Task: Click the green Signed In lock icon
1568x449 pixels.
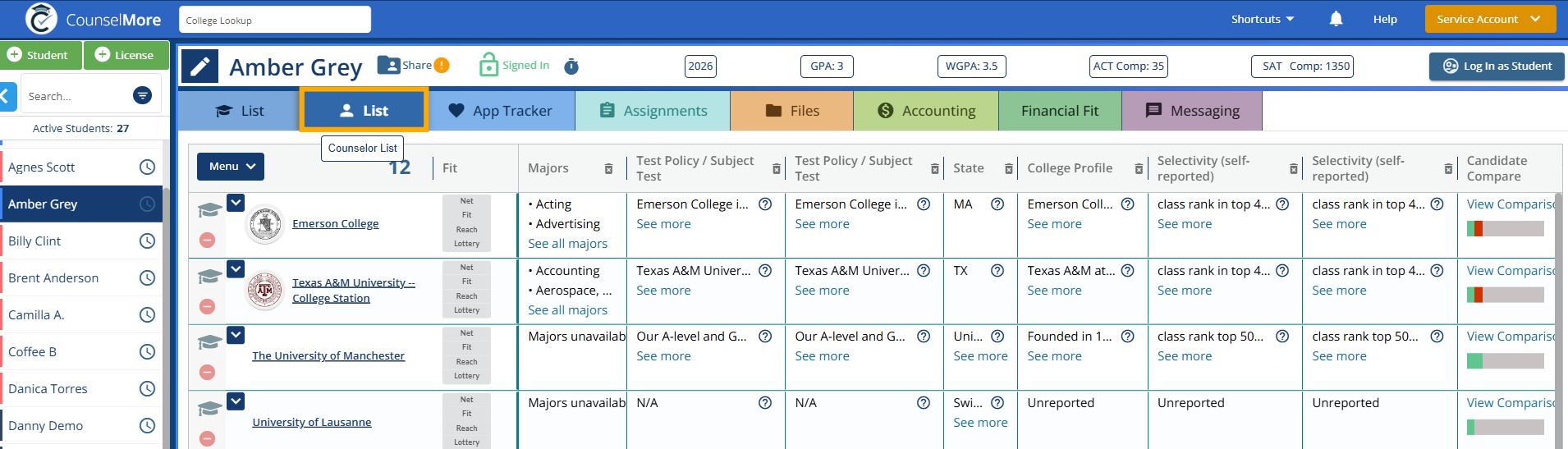Action: point(488,65)
